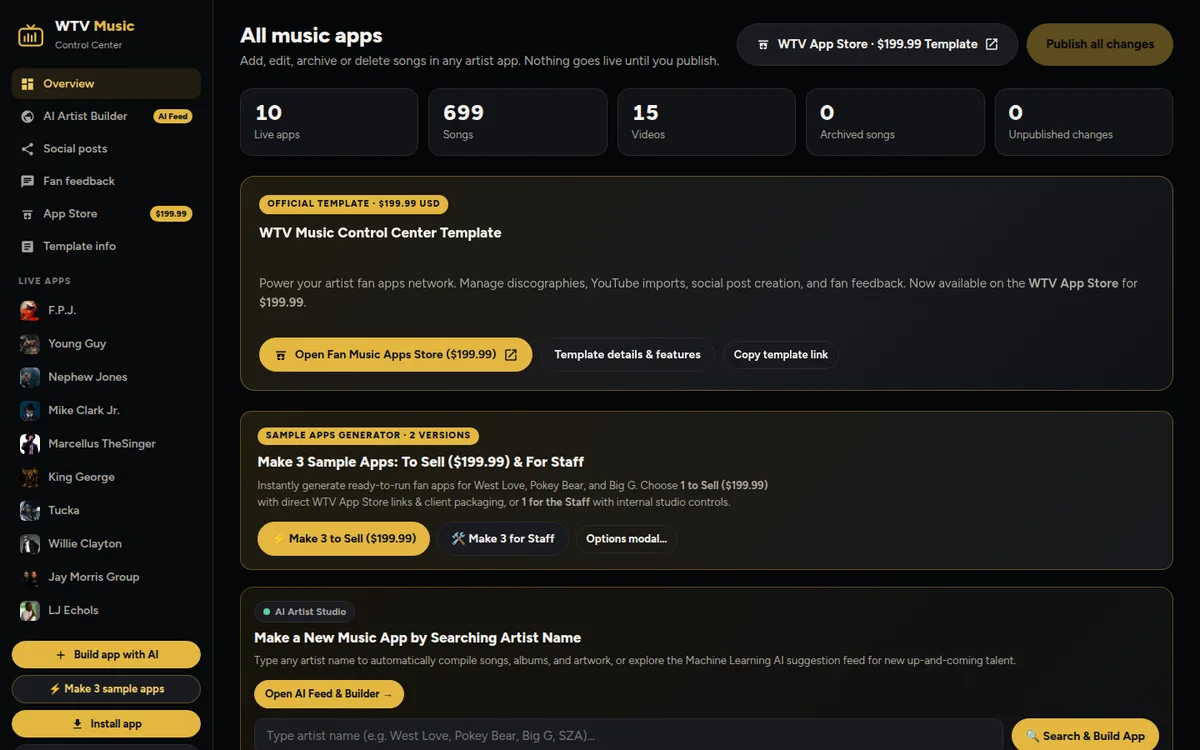Screen dimensions: 1200x750
Task: Copy template link
Action: 781,355
